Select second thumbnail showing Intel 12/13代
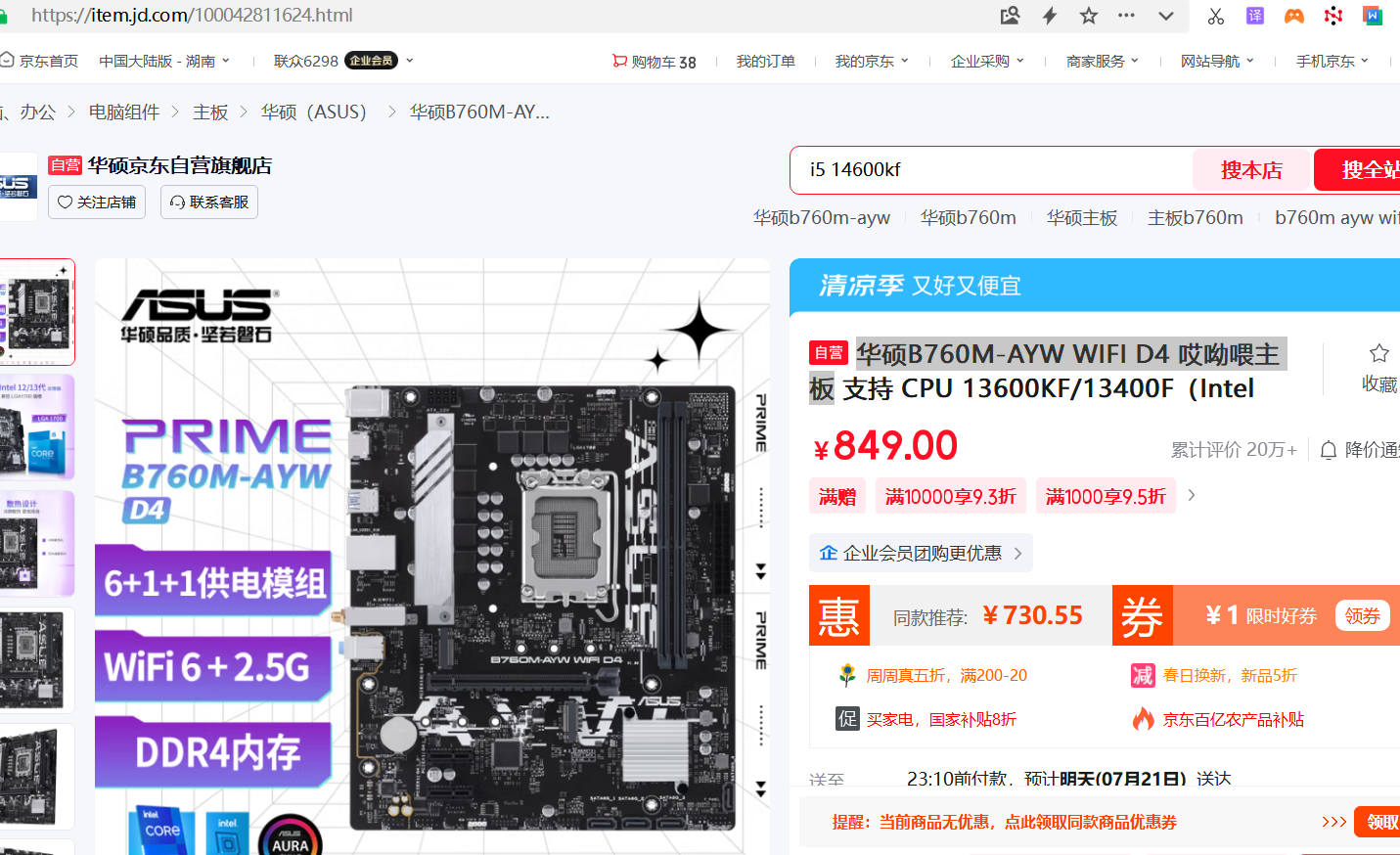 pos(36,427)
